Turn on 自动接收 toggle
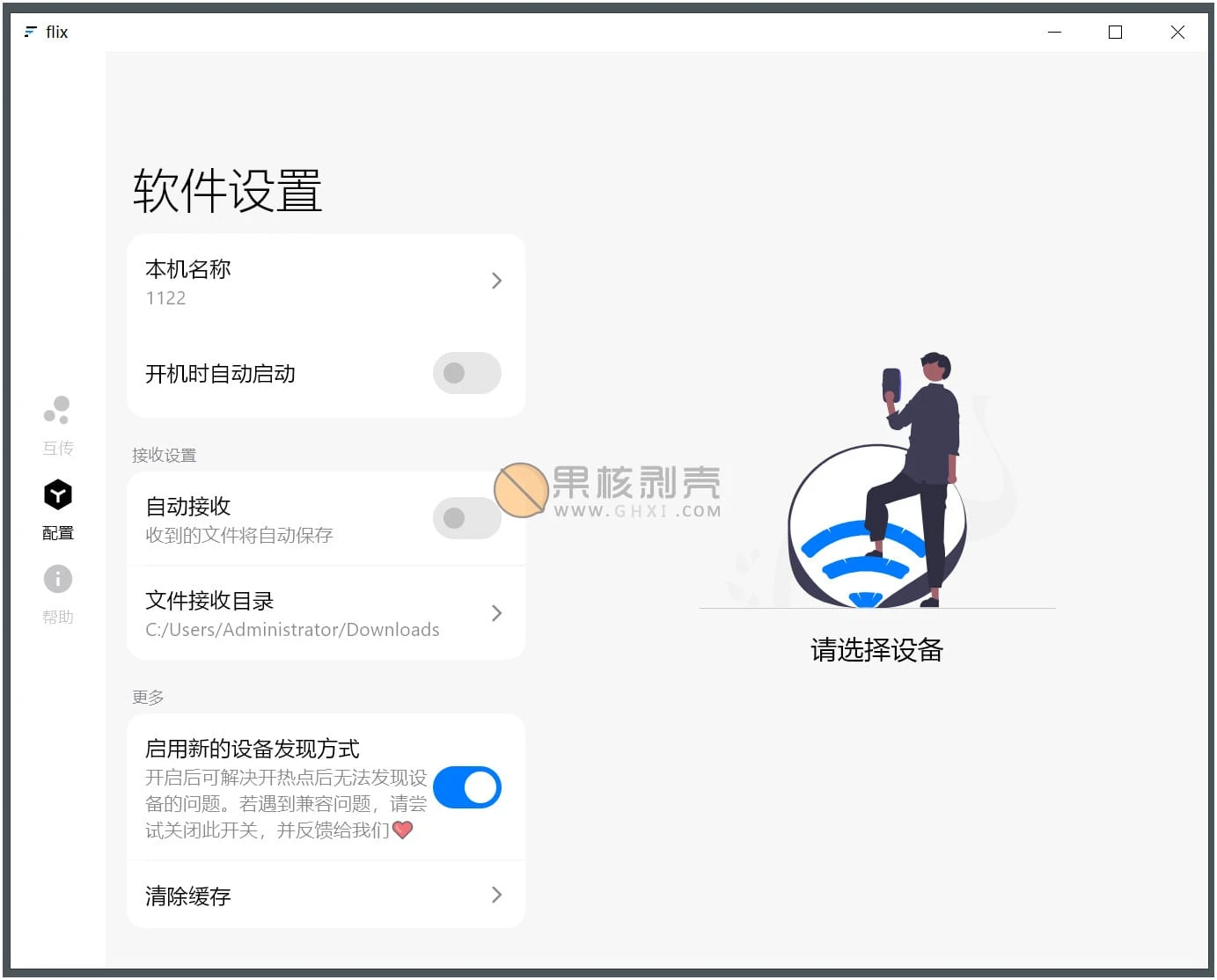1217x980 pixels. [466, 518]
